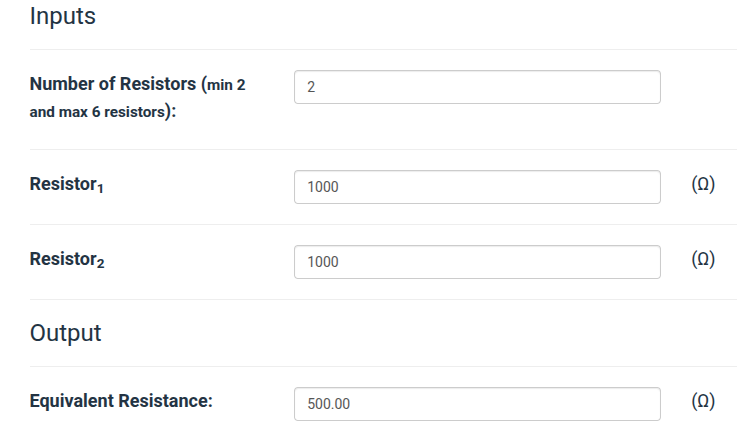737x440 pixels.
Task: Click the 'Number of Resistors' bold label
Action: pyautogui.click(x=112, y=85)
